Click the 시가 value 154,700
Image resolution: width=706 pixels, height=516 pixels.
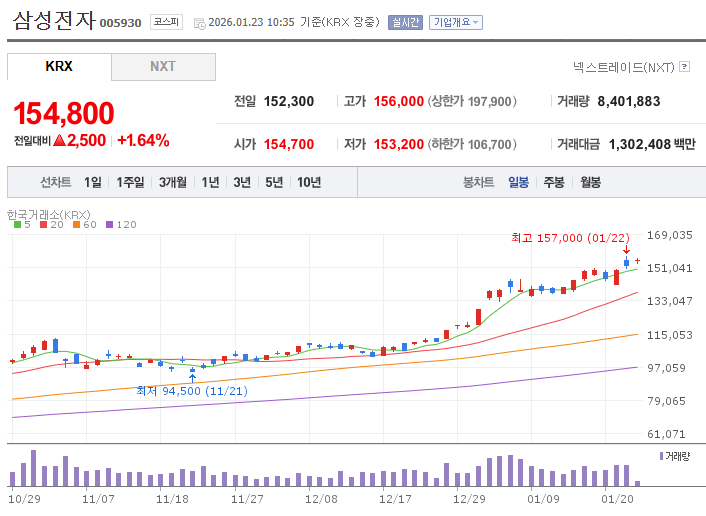coord(289,144)
